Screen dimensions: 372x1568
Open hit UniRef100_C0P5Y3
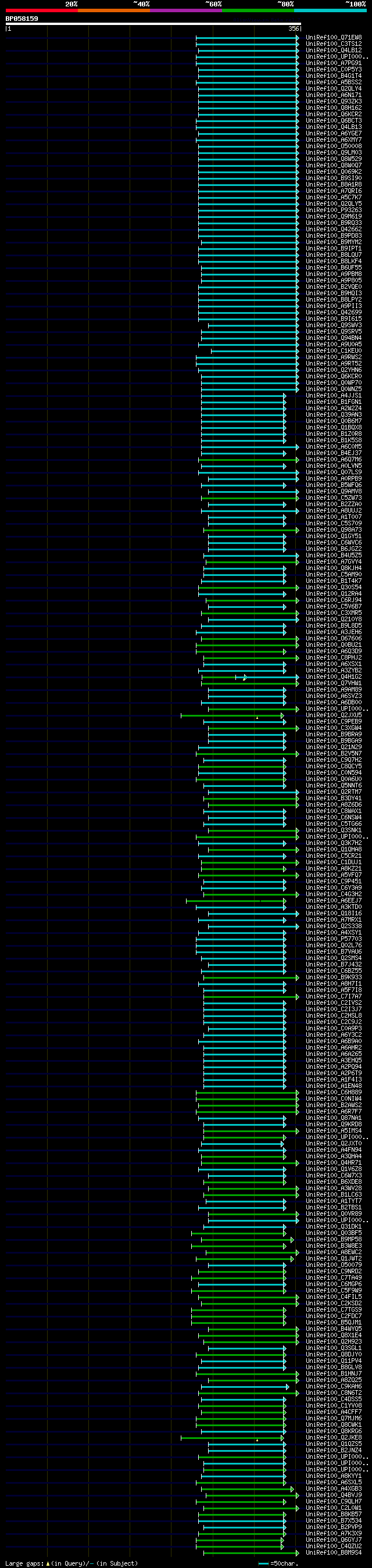(334, 69)
